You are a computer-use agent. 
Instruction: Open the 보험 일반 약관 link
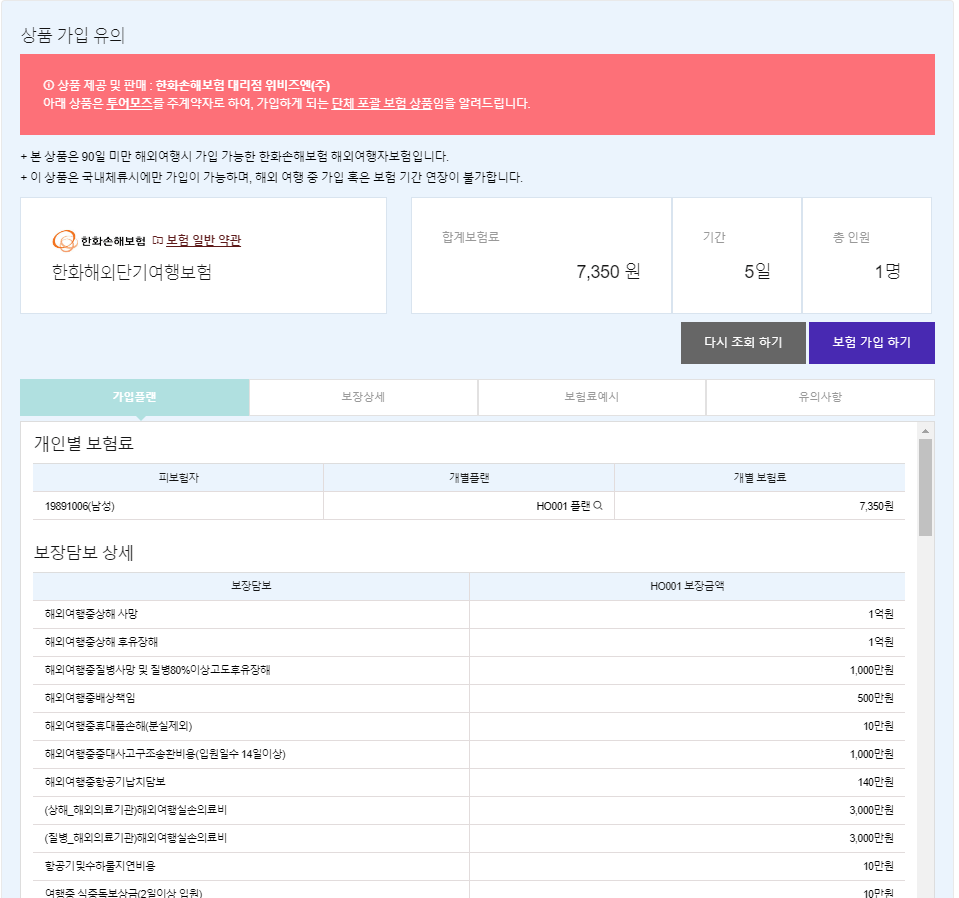203,240
